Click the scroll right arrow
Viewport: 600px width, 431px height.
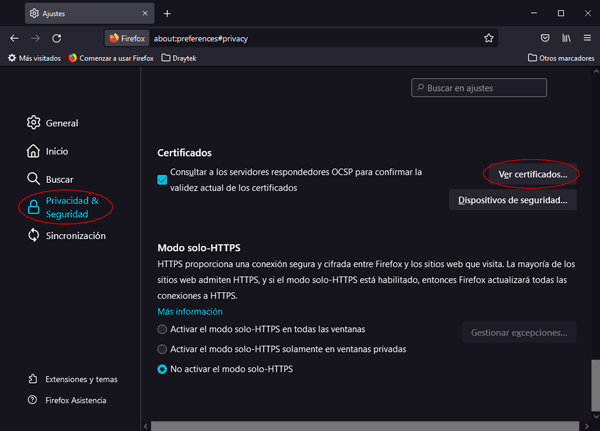coord(586,426)
